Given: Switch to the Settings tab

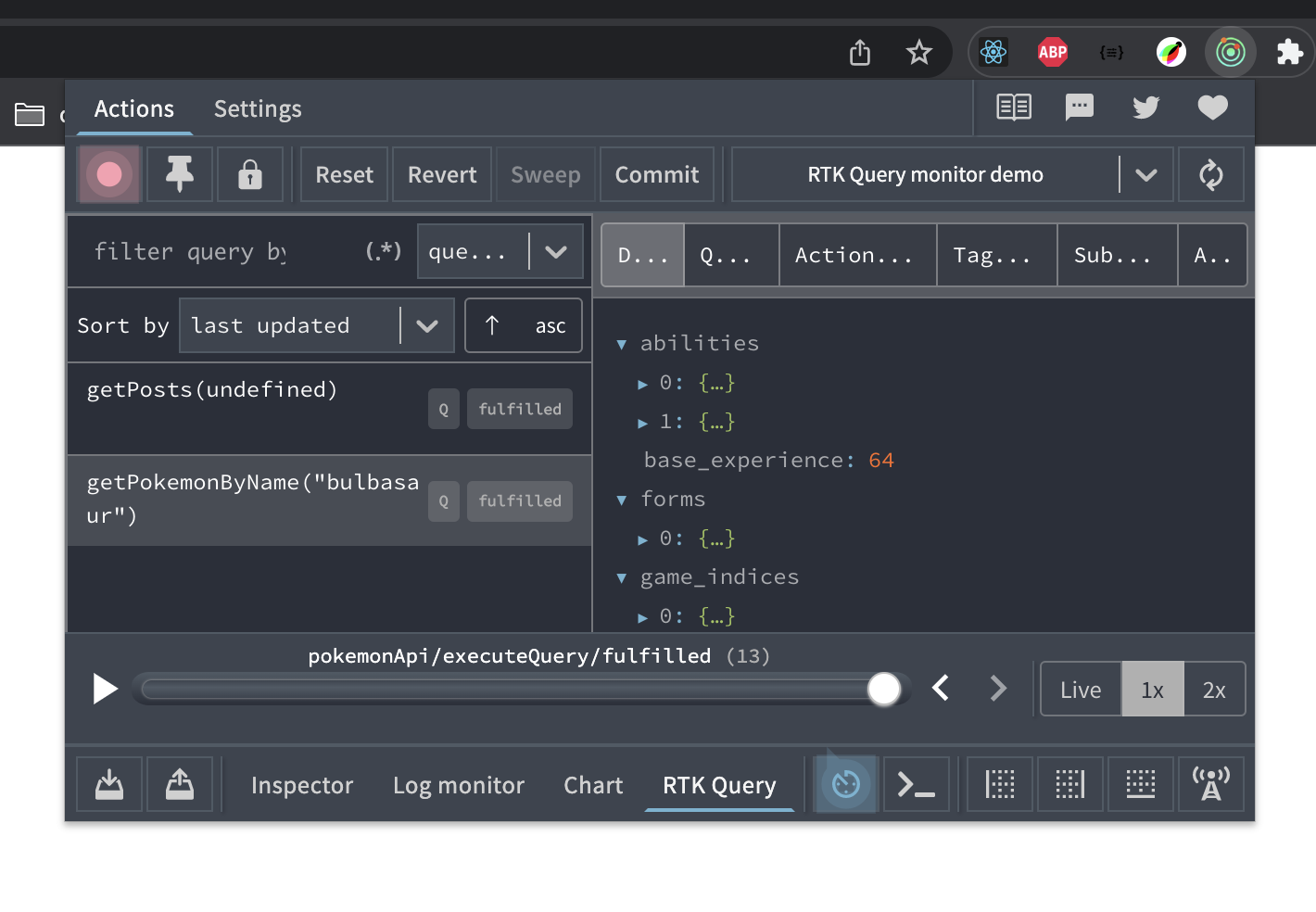Looking at the screenshot, I should [257, 108].
